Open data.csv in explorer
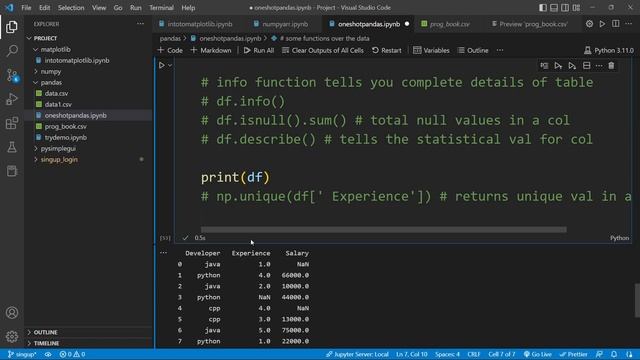 click(x=56, y=93)
